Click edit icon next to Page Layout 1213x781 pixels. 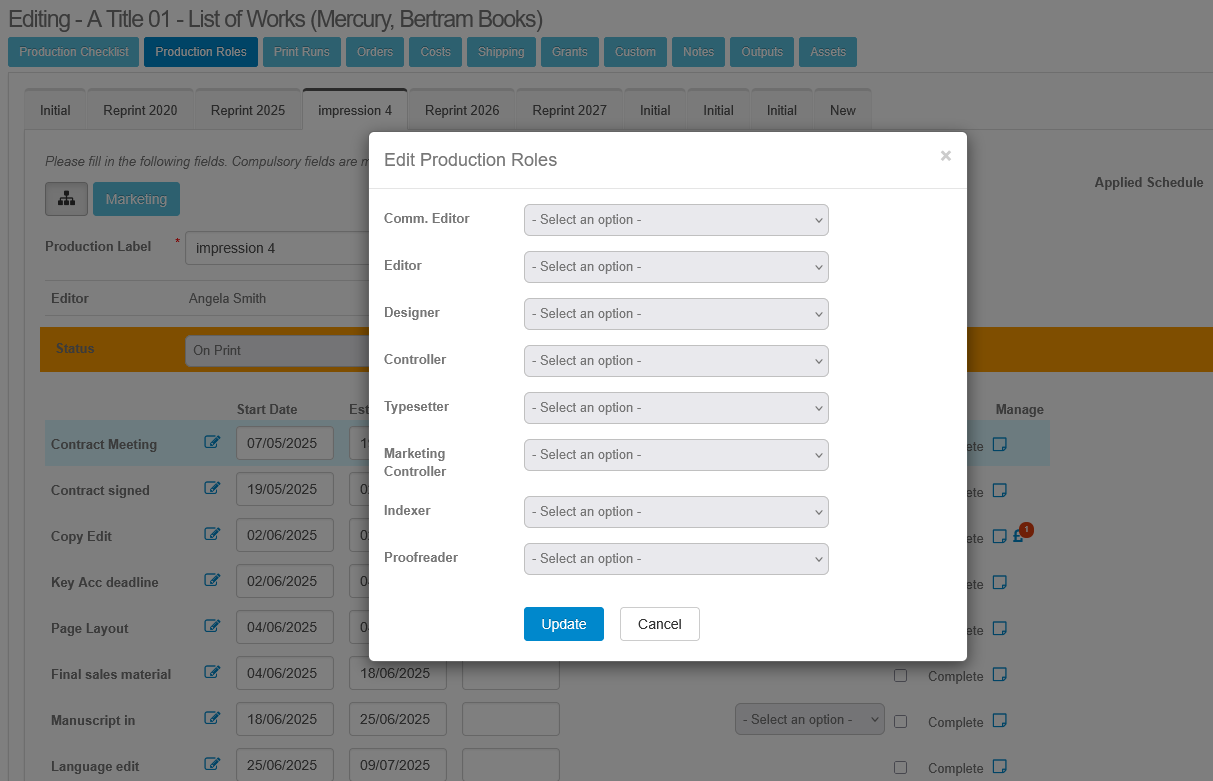[212, 626]
